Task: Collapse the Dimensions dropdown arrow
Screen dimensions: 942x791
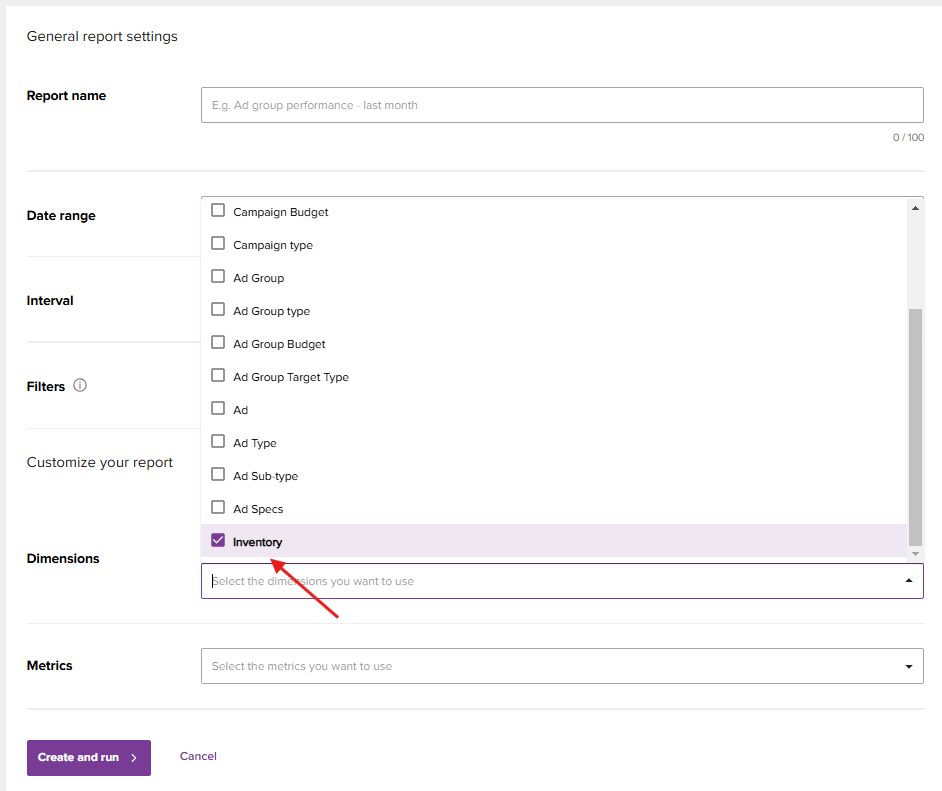Action: pos(908,581)
